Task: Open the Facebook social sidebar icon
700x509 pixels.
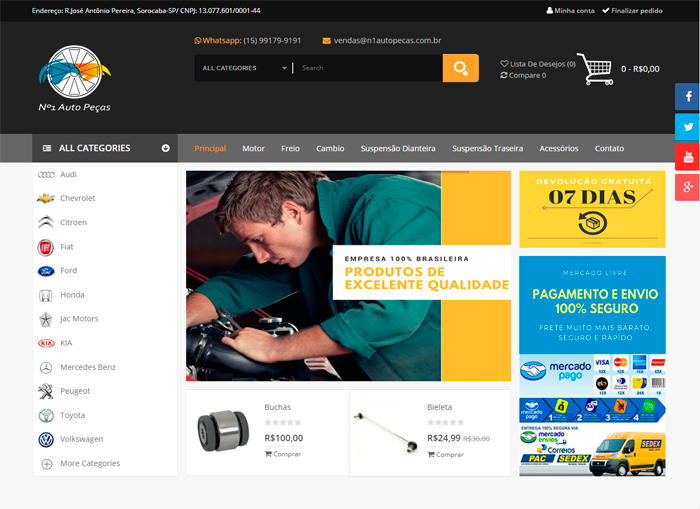Action: [x=687, y=97]
